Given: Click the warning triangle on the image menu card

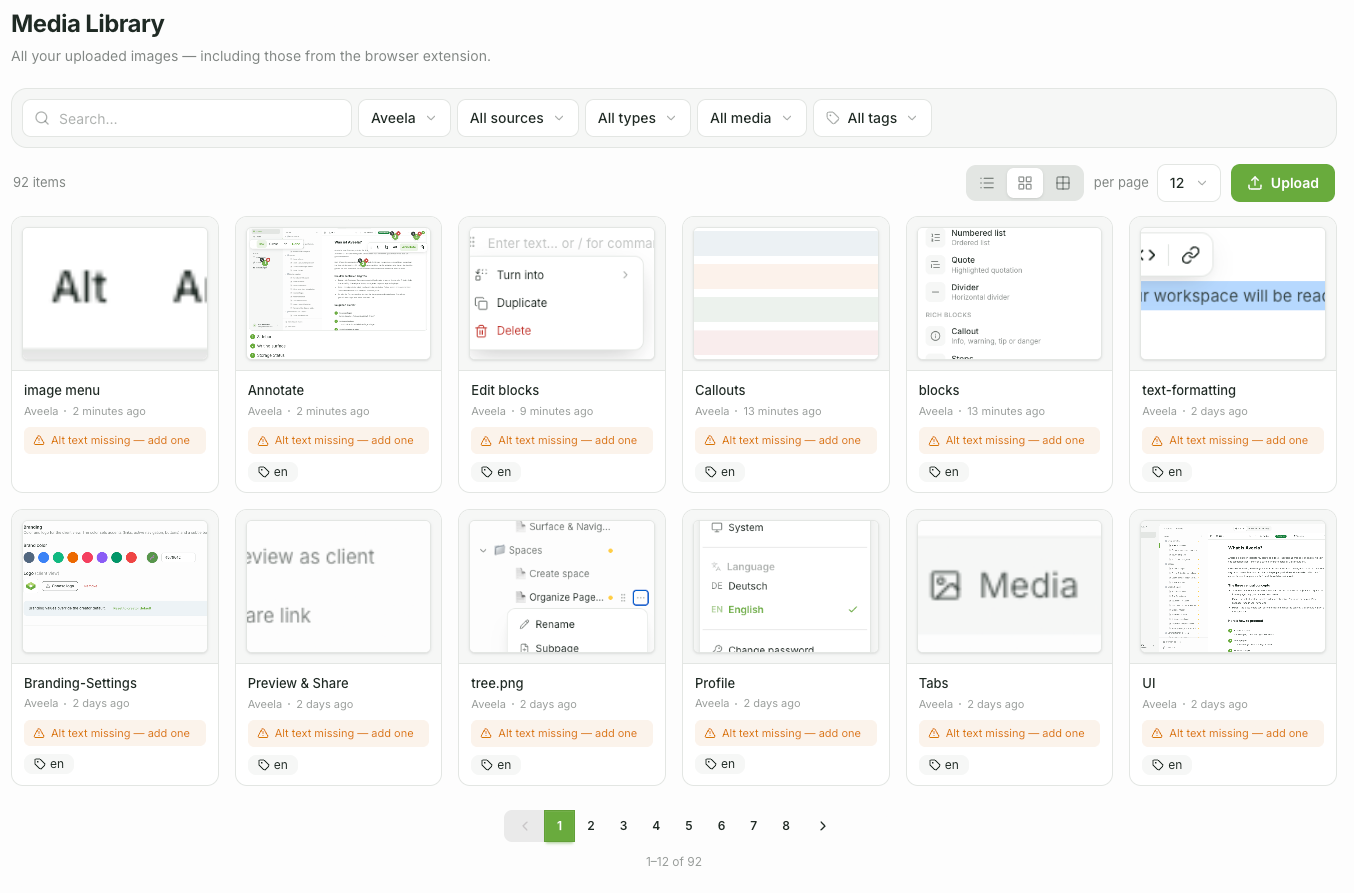Looking at the screenshot, I should click(40, 440).
